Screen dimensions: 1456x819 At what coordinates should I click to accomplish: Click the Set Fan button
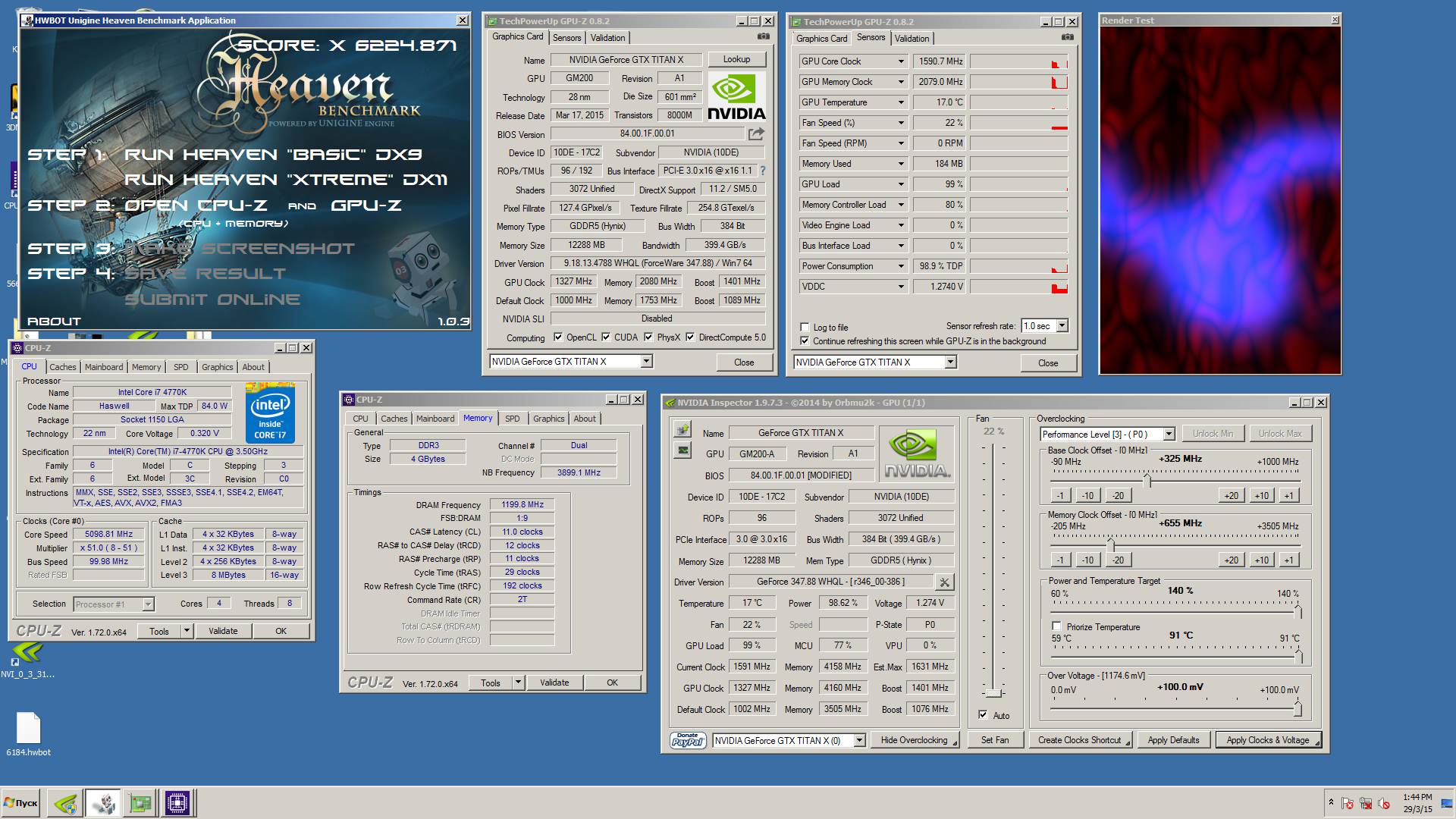994,740
